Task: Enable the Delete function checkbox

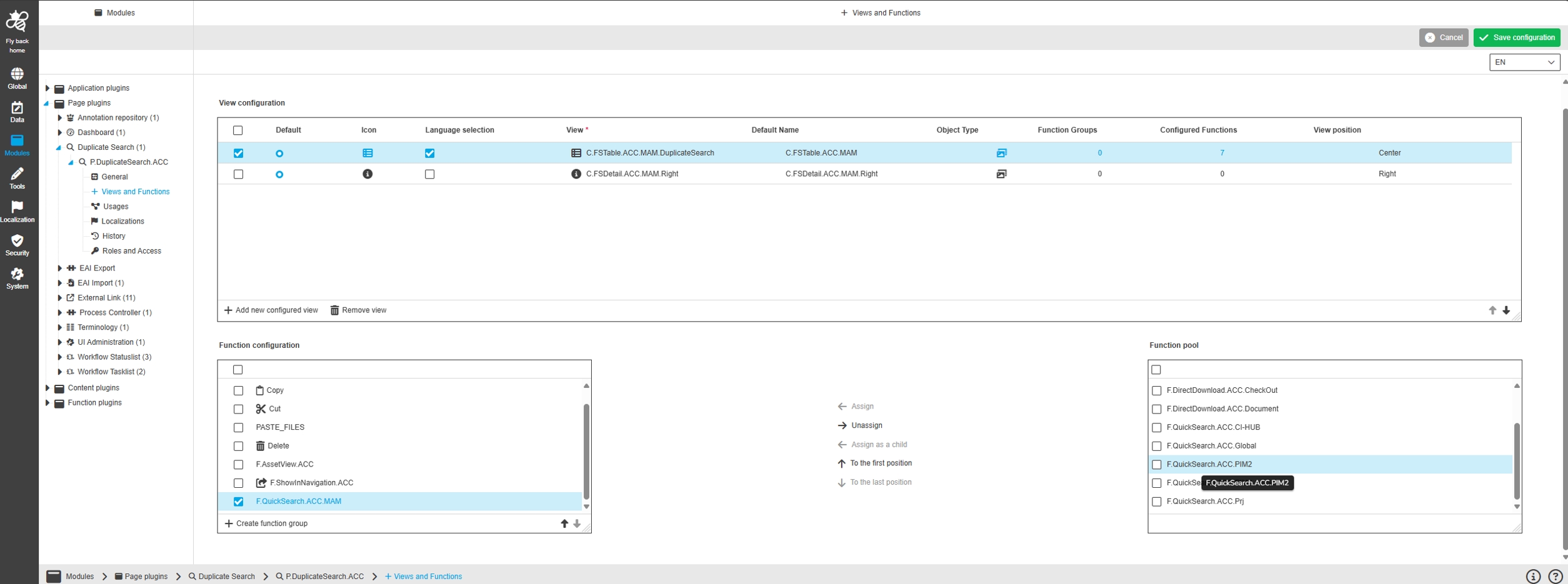Action: pyautogui.click(x=238, y=446)
